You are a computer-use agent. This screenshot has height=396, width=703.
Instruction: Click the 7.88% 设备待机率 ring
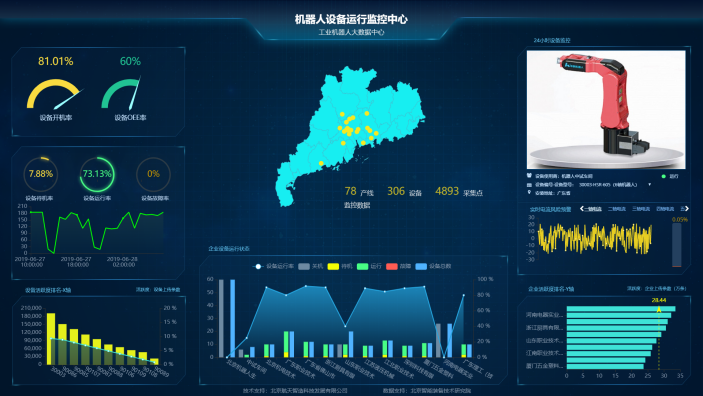coord(41,174)
